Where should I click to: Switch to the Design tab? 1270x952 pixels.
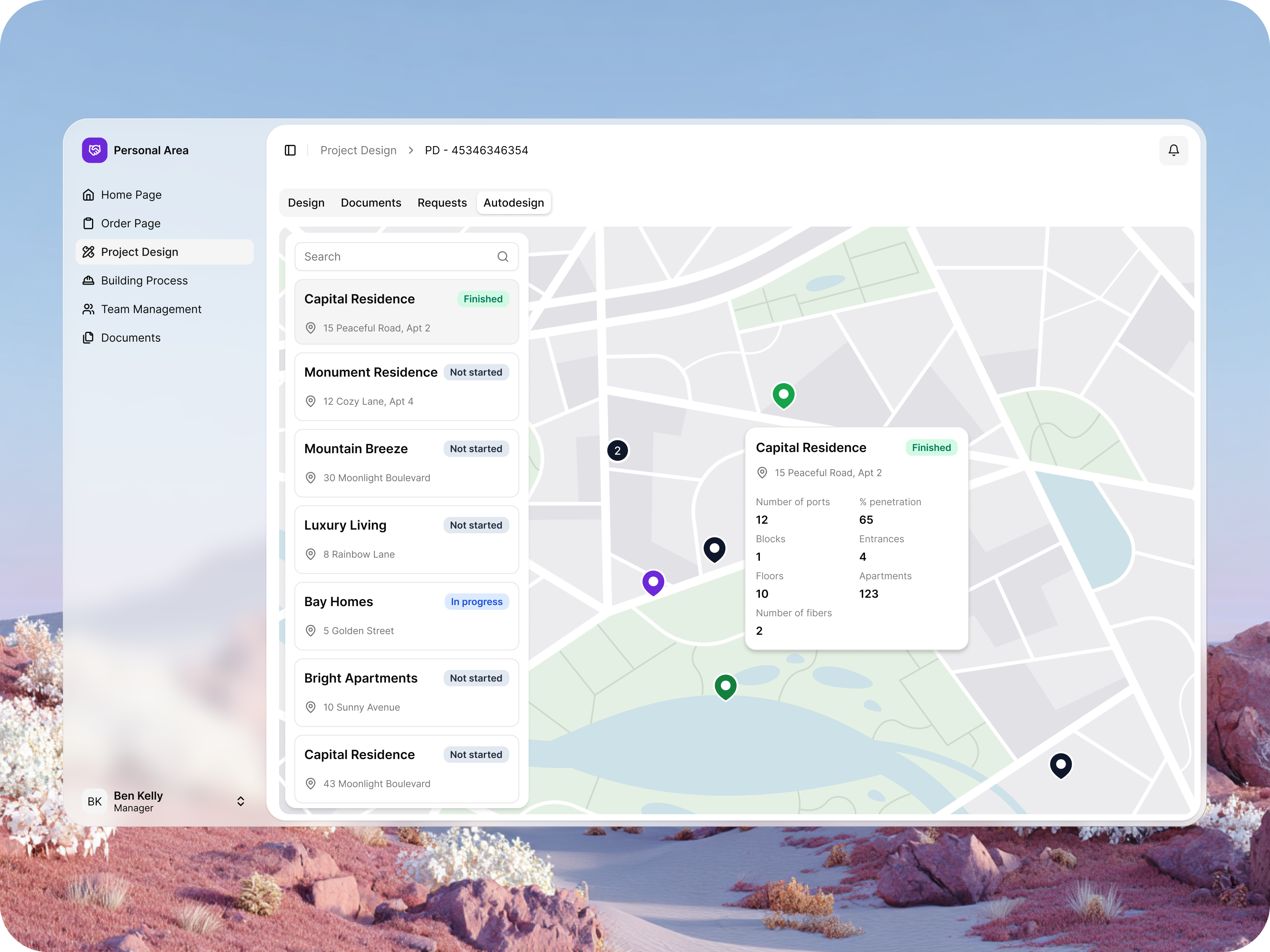pos(306,203)
